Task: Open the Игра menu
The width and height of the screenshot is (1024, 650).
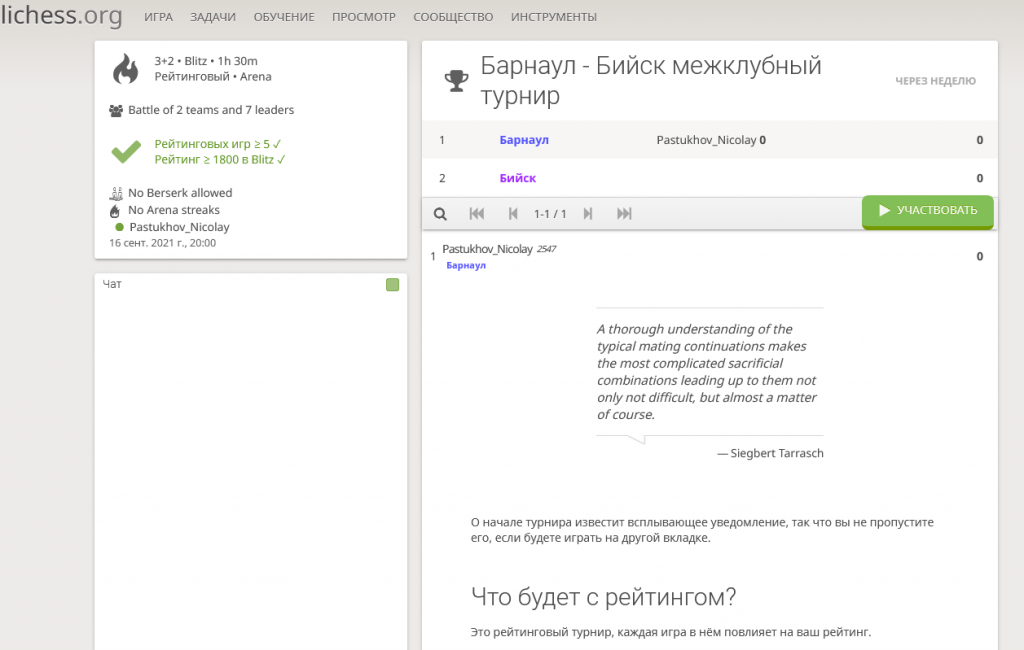Action: coord(158,17)
